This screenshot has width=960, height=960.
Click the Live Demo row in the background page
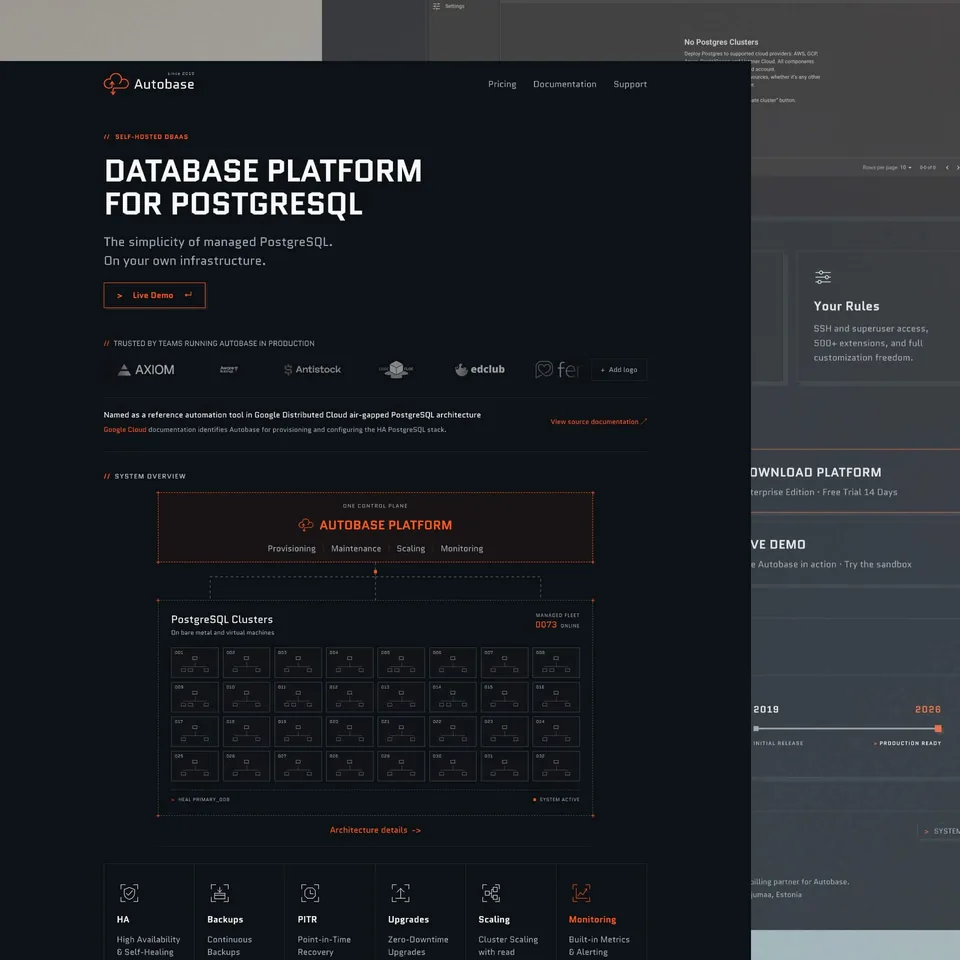[855, 553]
